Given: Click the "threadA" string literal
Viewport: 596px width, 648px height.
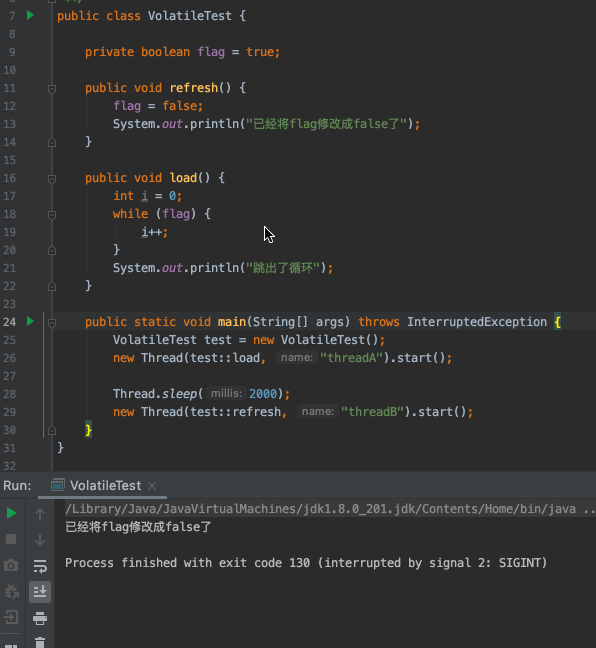Looking at the screenshot, I should [x=352, y=357].
